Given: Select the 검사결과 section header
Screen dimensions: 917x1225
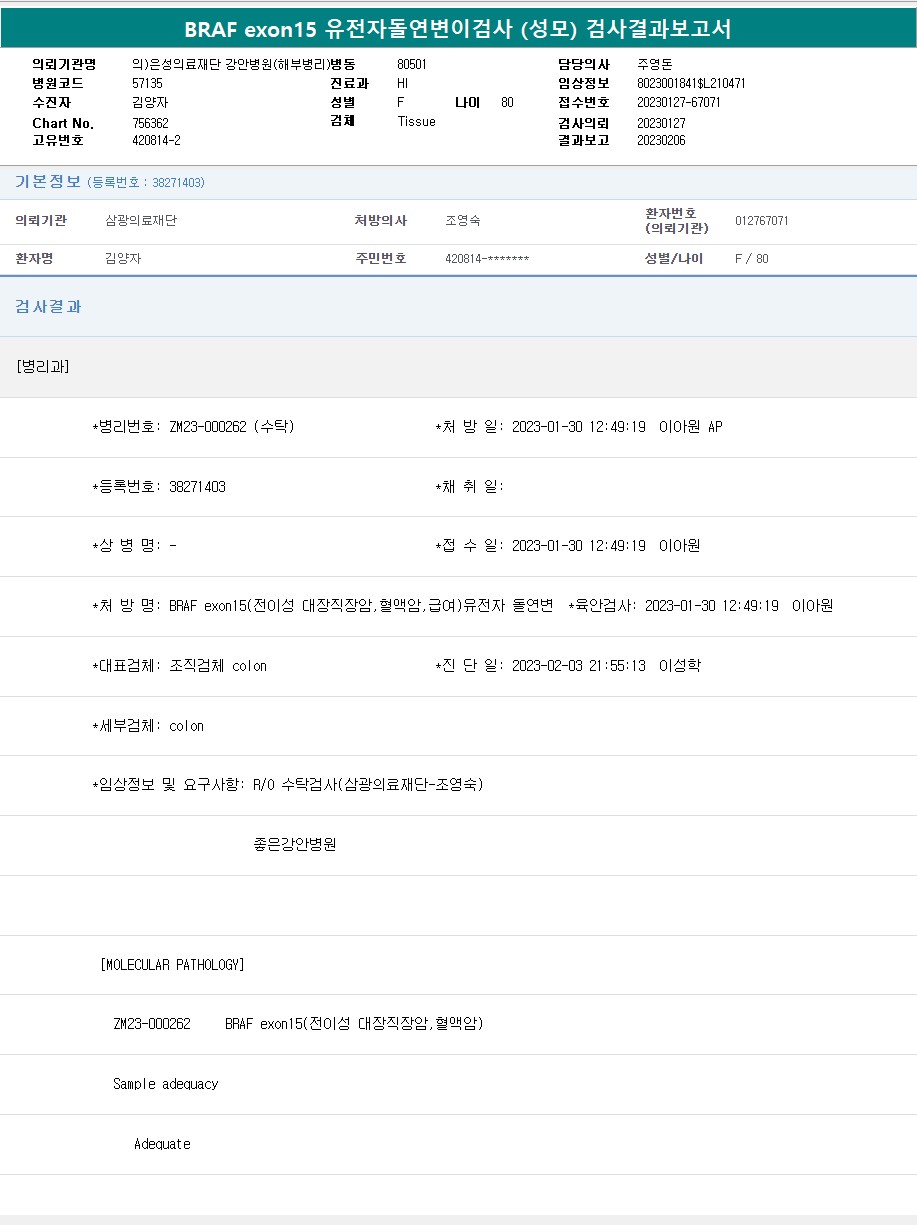Looking at the screenshot, I should pos(48,307).
